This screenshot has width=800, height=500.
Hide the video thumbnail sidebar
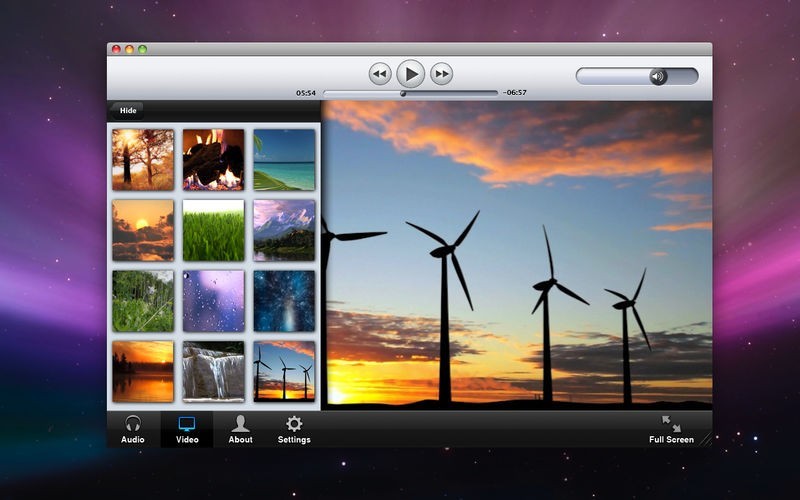(127, 110)
